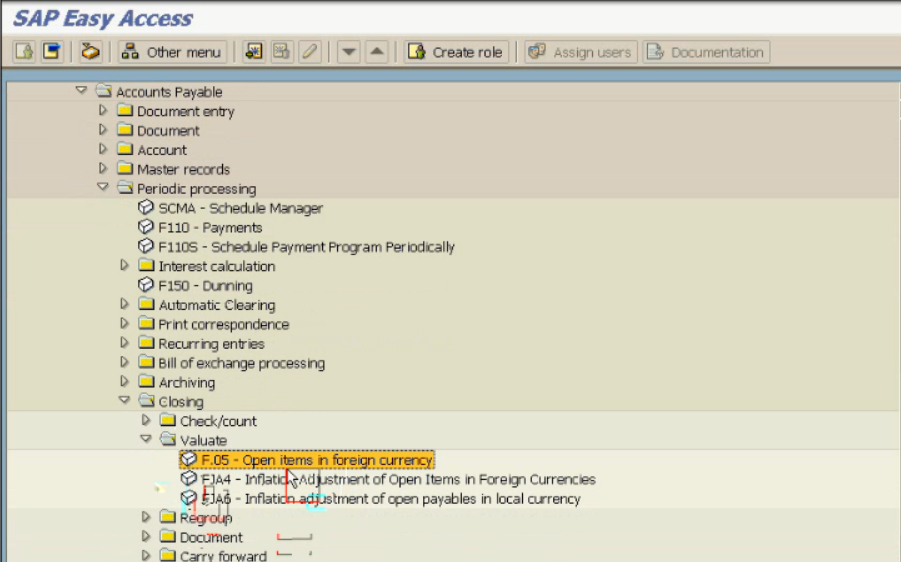901x562 pixels.
Task: Click the Create role button
Action: [x=456, y=52]
